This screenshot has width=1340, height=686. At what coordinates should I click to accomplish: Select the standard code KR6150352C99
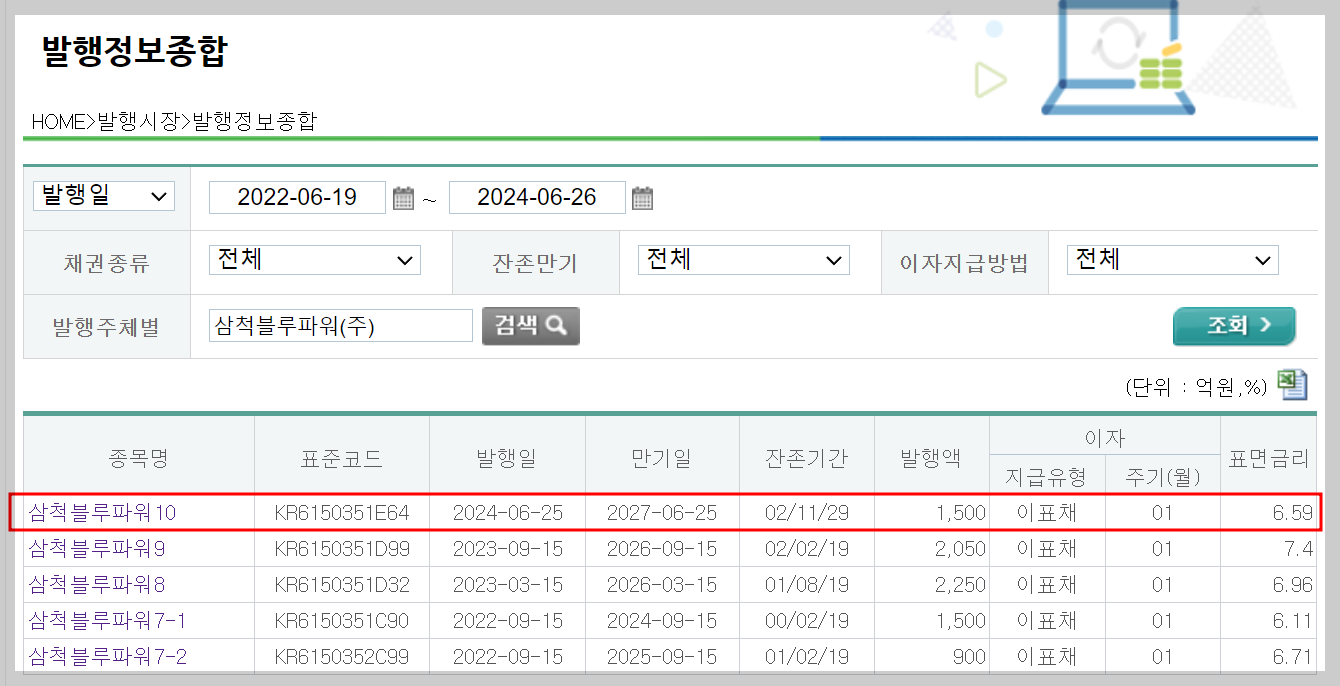pos(342,657)
